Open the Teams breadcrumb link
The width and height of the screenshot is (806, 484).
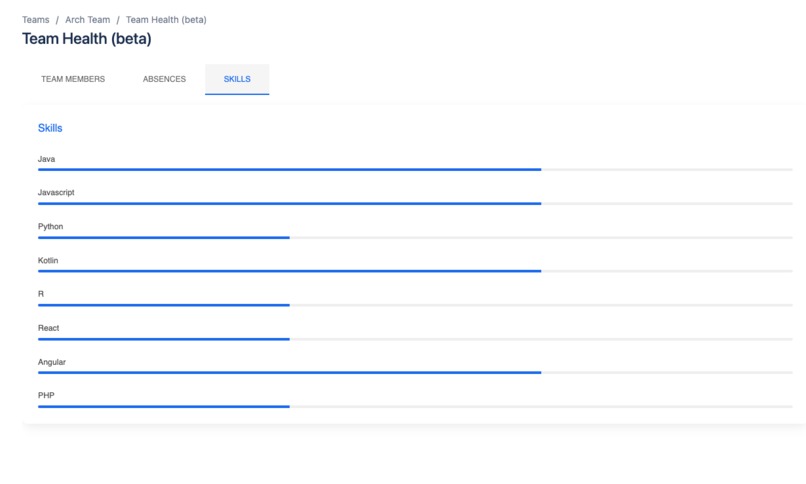point(35,20)
